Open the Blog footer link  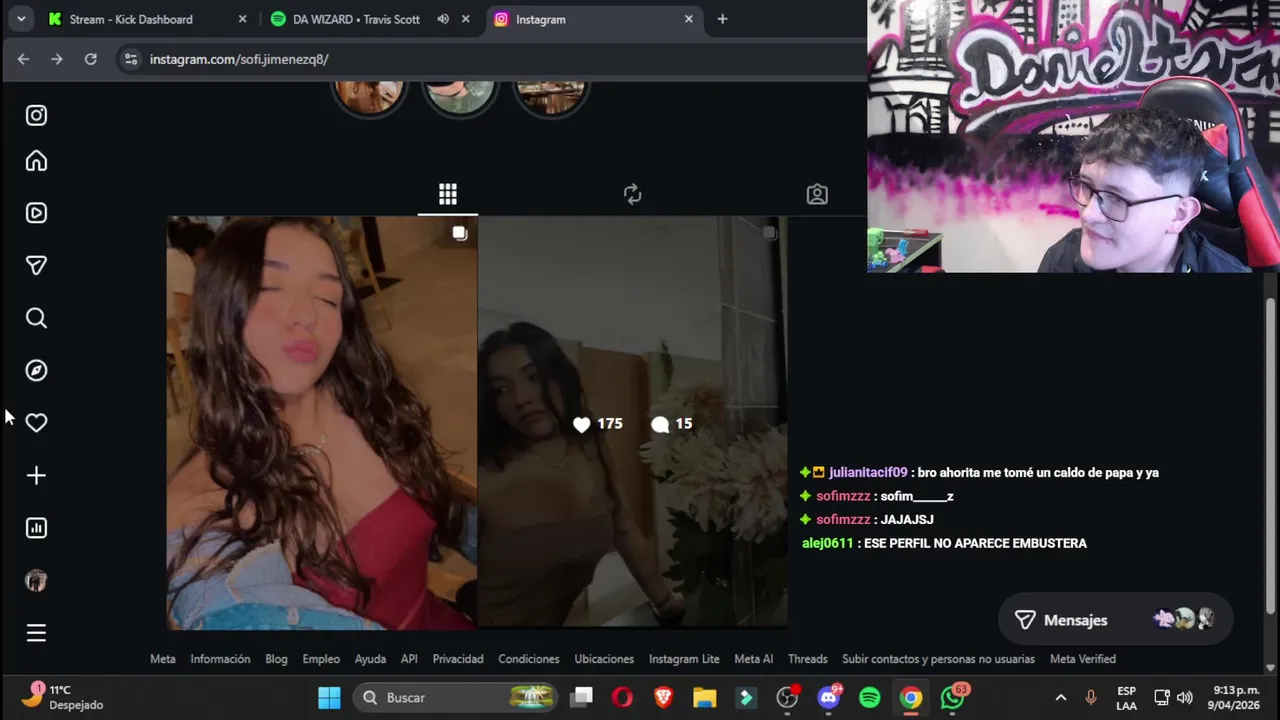[276, 659]
